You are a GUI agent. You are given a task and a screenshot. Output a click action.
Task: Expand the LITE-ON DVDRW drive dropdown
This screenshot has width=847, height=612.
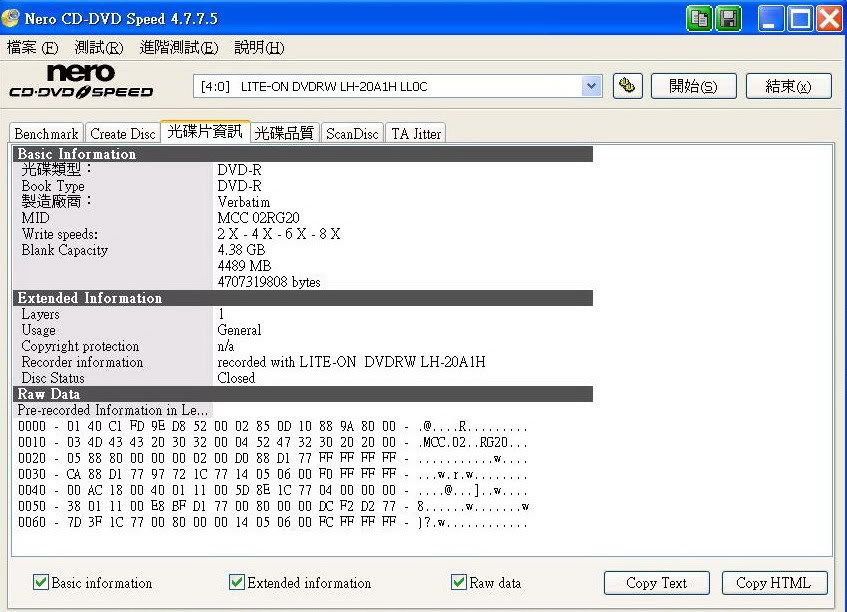pos(591,86)
